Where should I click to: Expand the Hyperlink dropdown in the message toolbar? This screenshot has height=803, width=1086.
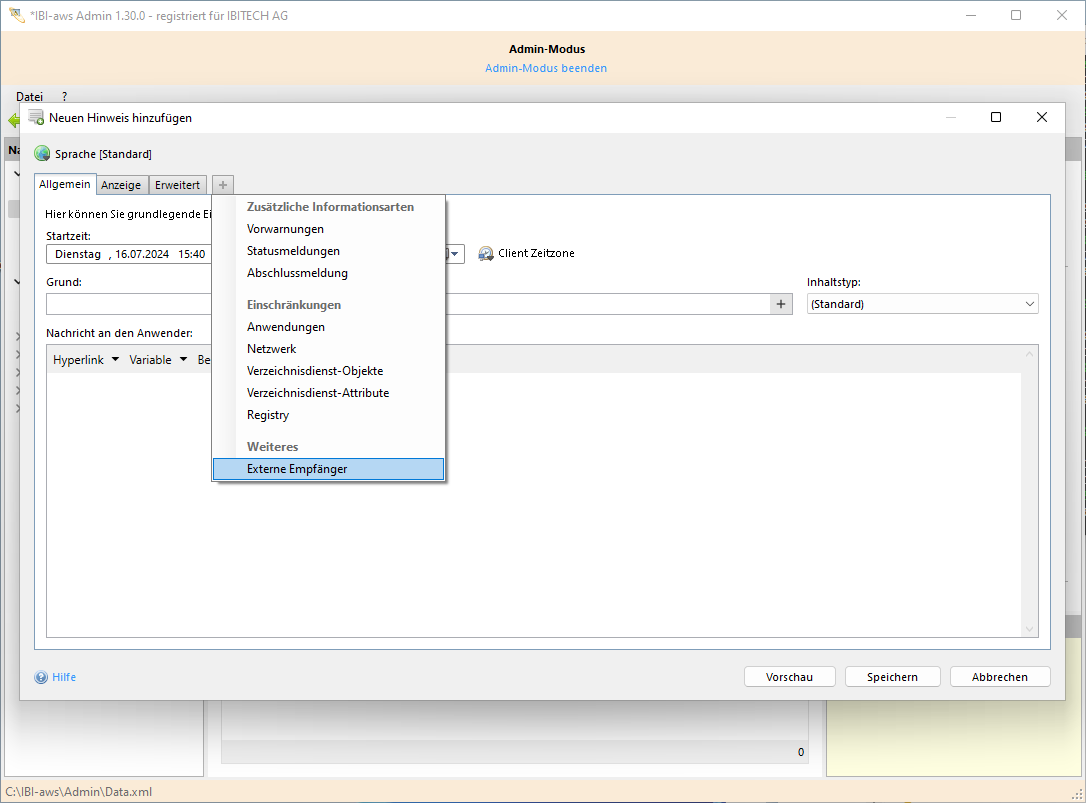85,360
